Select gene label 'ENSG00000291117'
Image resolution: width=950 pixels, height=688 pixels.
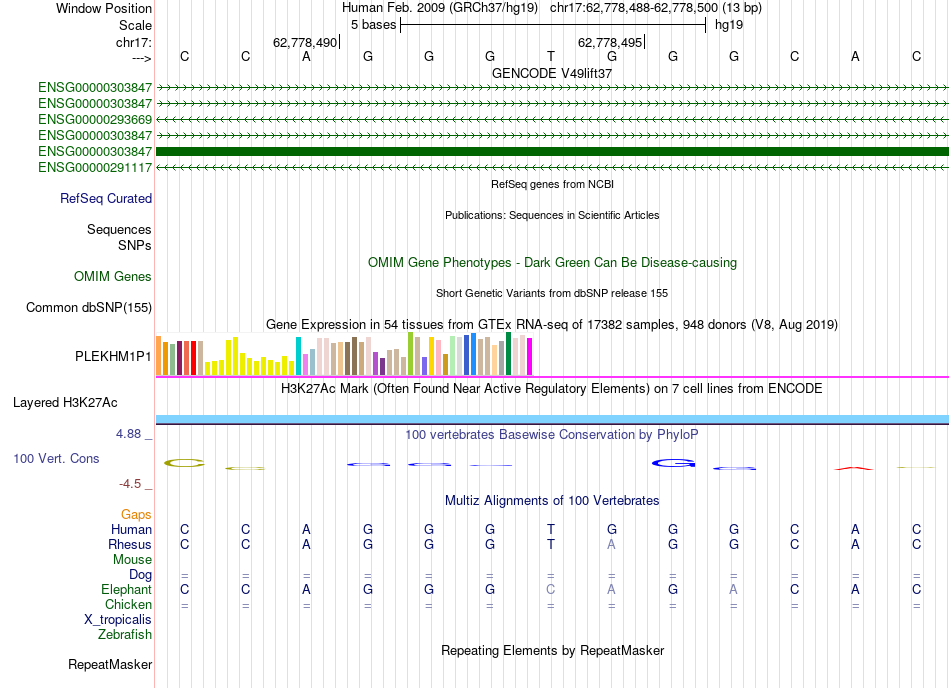pyautogui.click(x=95, y=167)
